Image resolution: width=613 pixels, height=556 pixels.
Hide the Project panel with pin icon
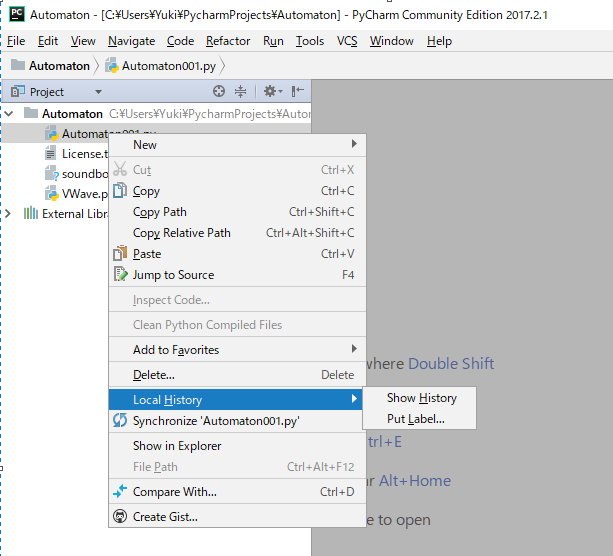[x=298, y=91]
